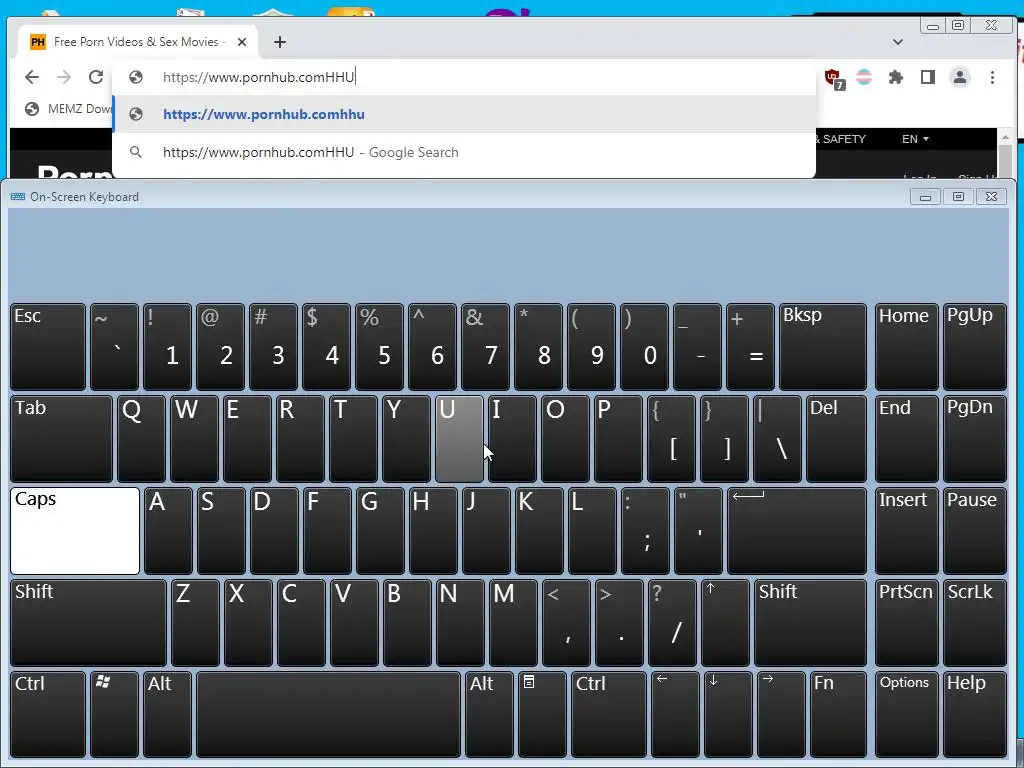
Task: Click the forward slash question mark key
Action: coord(672,622)
